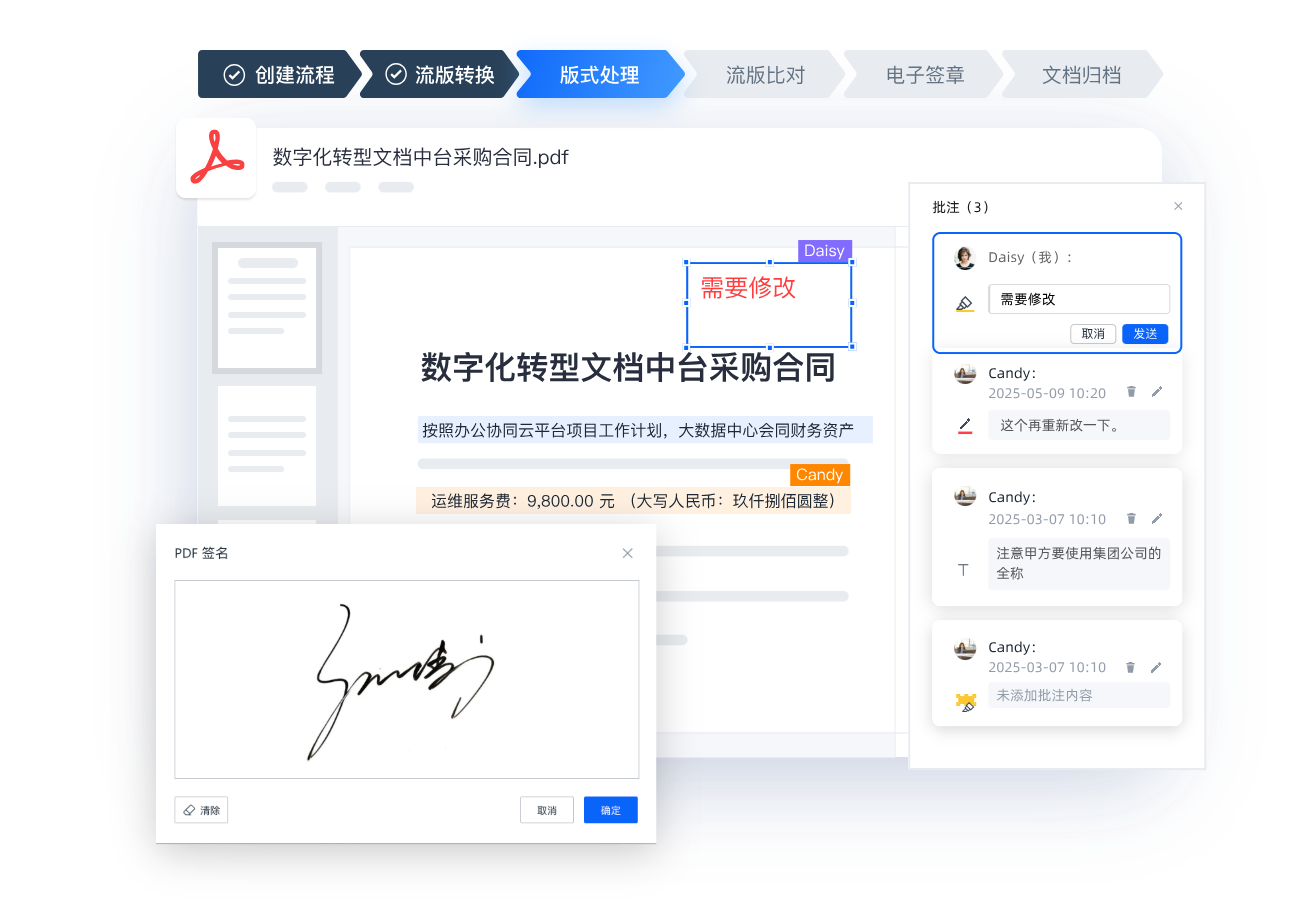Confirm the signature with 确定
The height and width of the screenshot is (913, 1294).
[610, 810]
